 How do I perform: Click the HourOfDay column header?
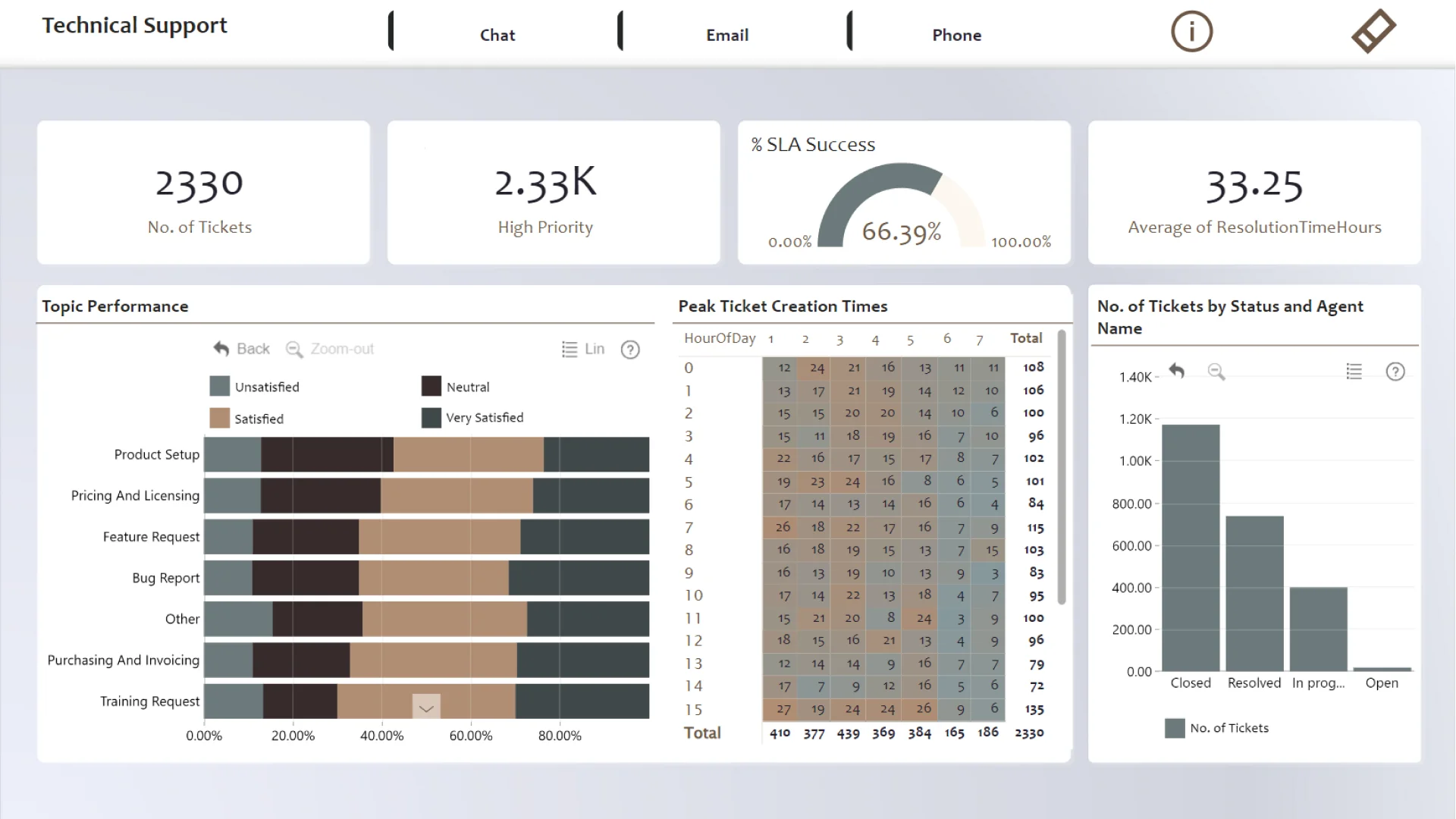(x=720, y=338)
